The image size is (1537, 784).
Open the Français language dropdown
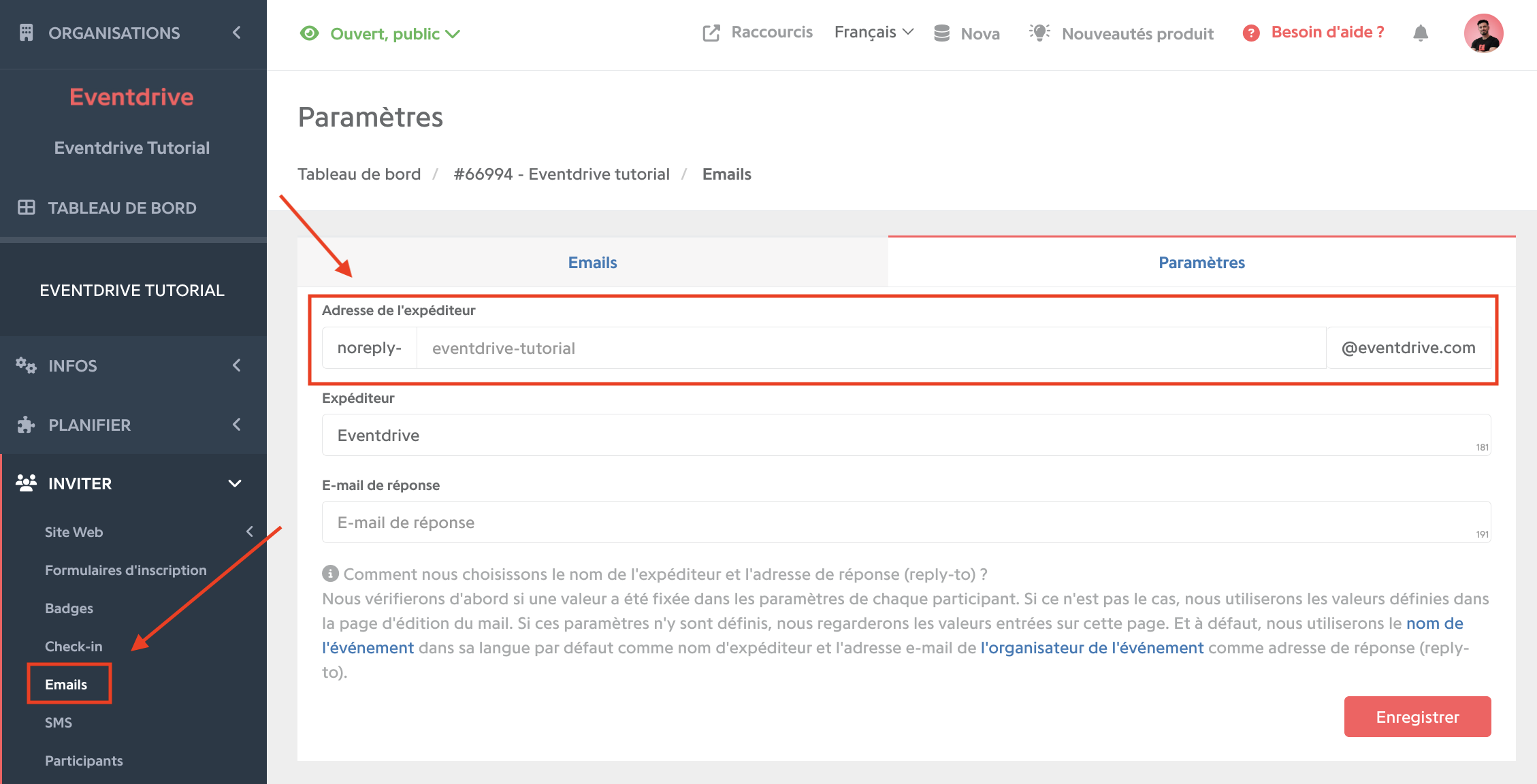(x=873, y=32)
